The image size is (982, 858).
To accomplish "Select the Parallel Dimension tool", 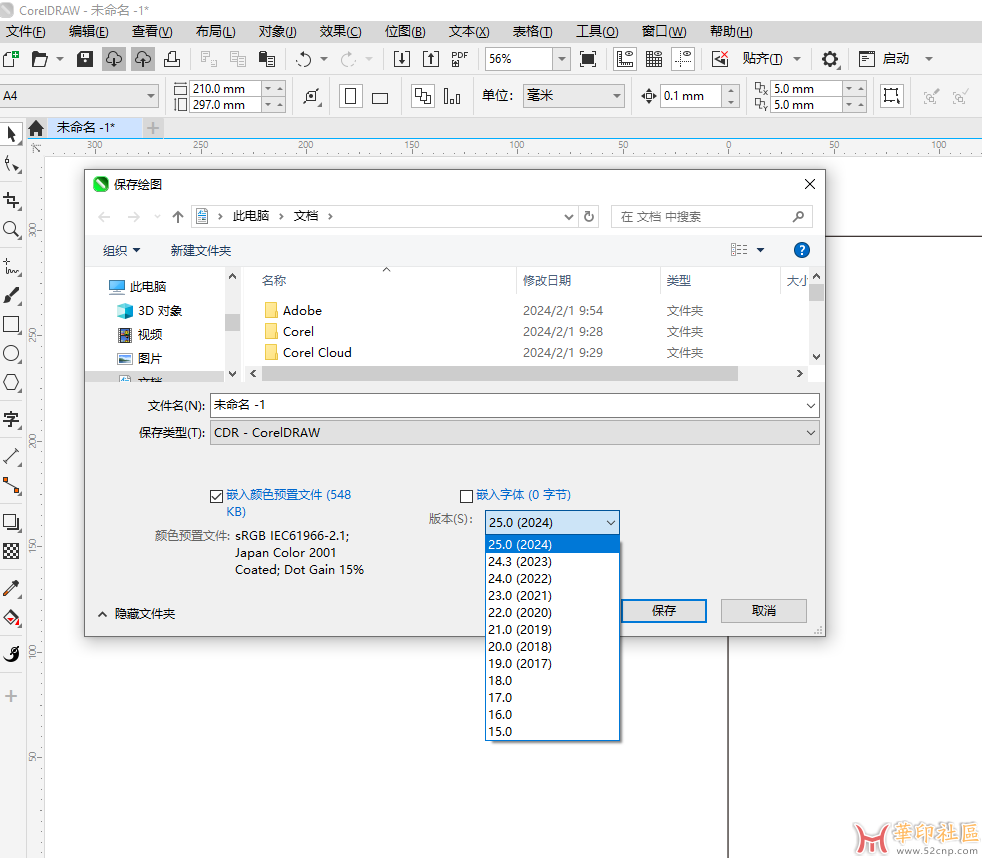I will (x=11, y=456).
